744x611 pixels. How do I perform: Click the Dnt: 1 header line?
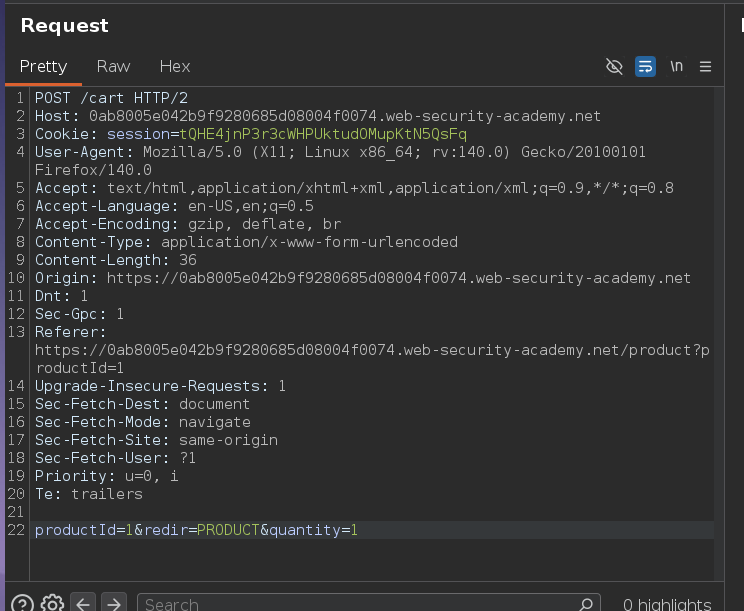pos(61,296)
